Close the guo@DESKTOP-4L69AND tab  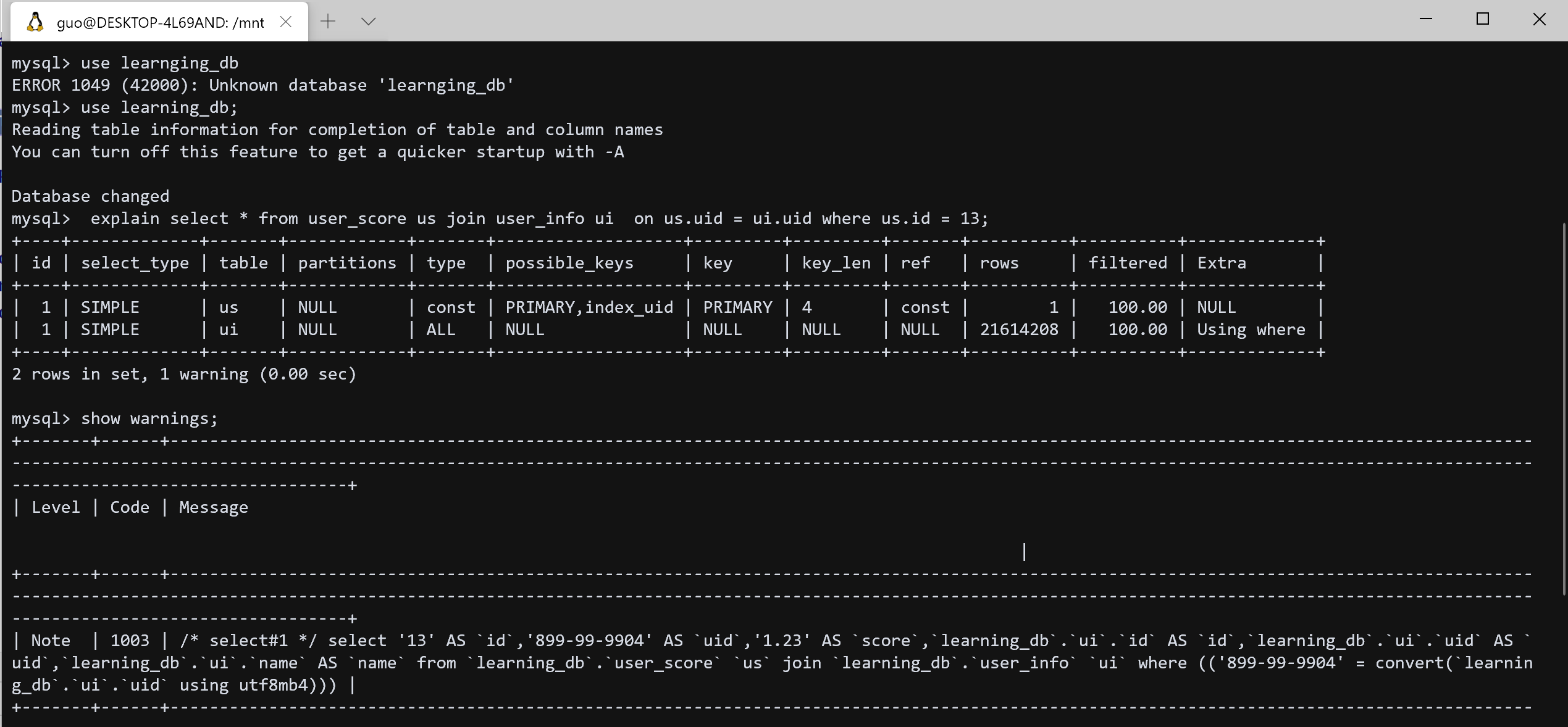[285, 22]
